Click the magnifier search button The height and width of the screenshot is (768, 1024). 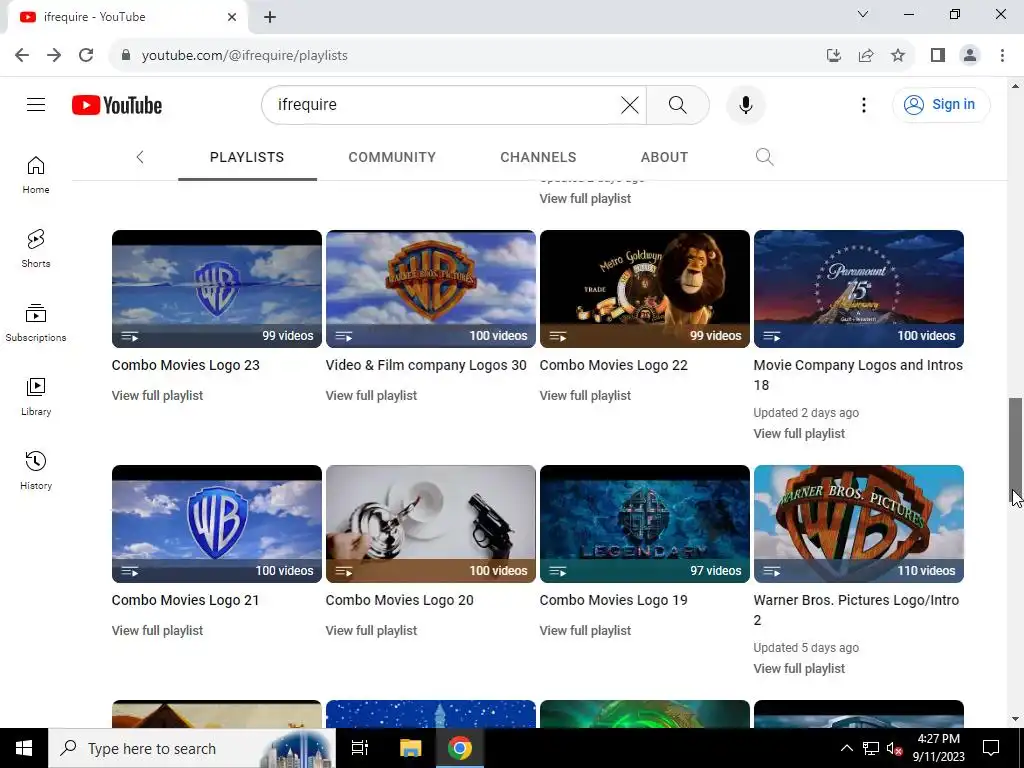coord(677,104)
